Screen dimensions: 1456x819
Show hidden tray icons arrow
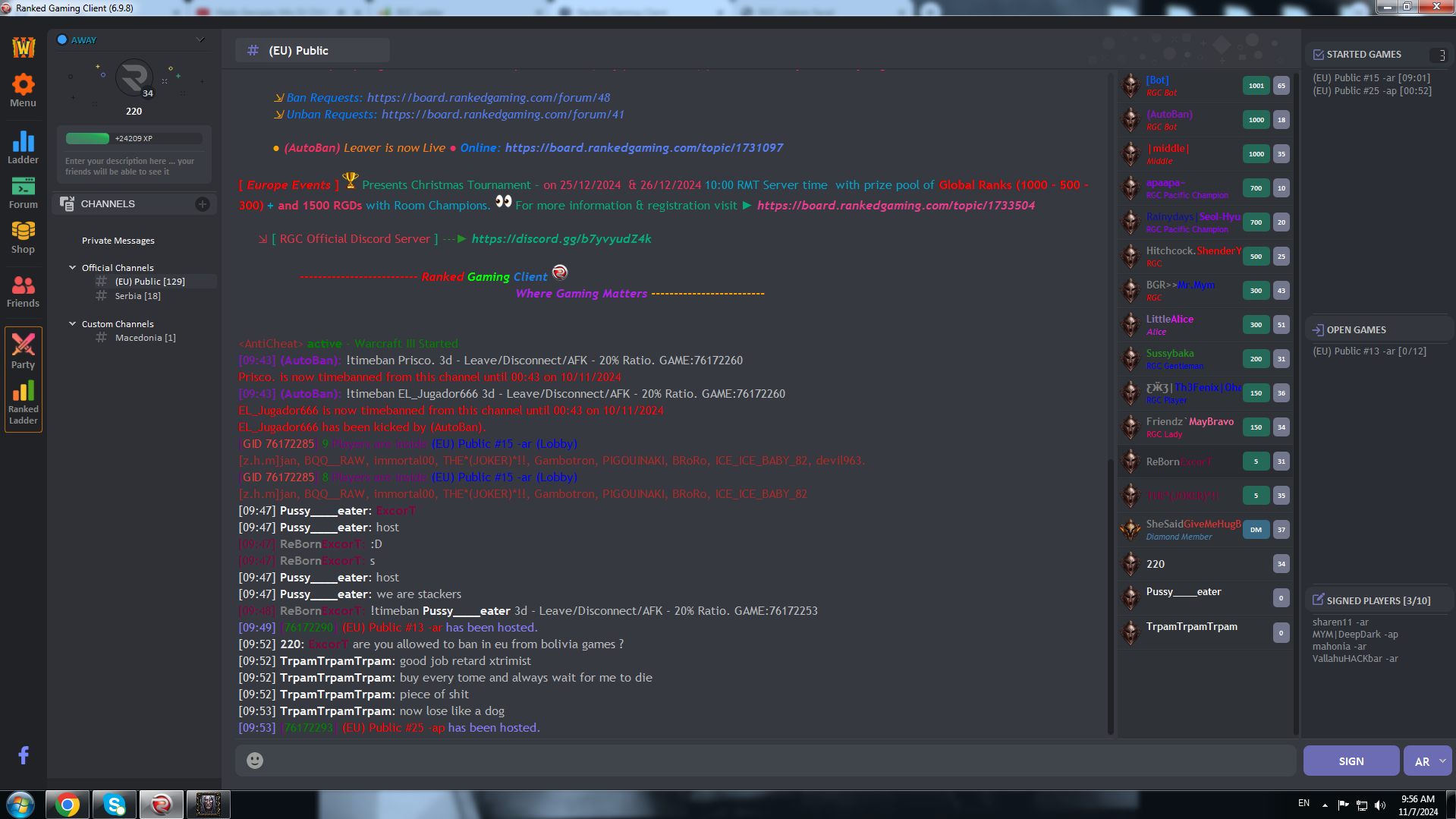point(1325,805)
